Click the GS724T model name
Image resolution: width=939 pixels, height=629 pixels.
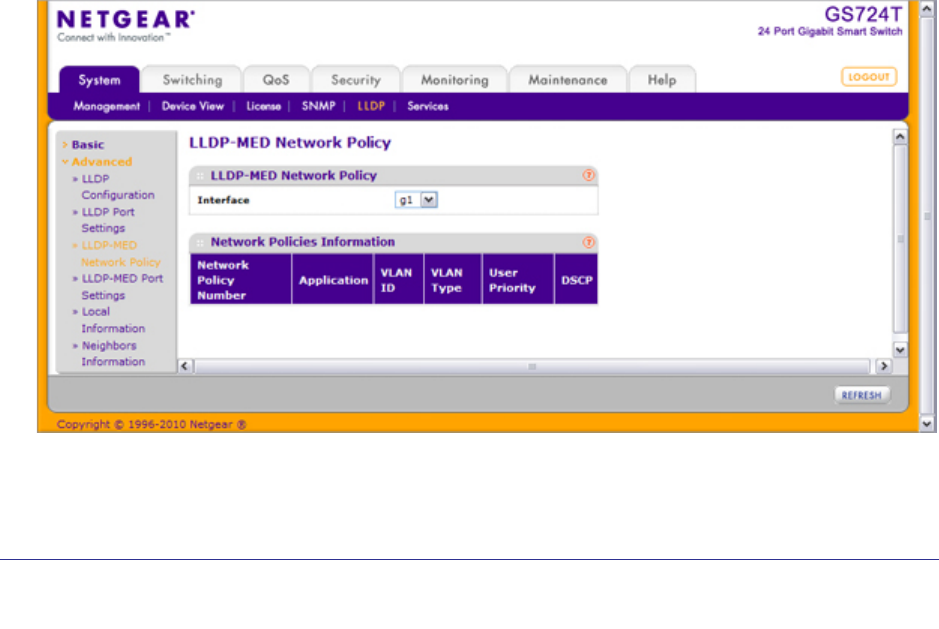click(x=863, y=14)
